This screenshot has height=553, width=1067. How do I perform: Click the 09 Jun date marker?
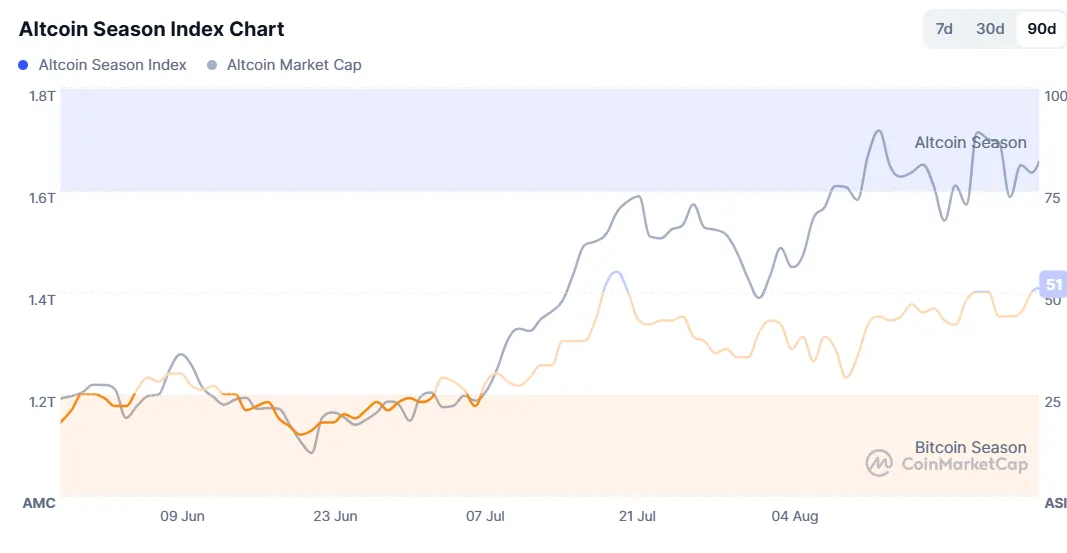(x=182, y=516)
